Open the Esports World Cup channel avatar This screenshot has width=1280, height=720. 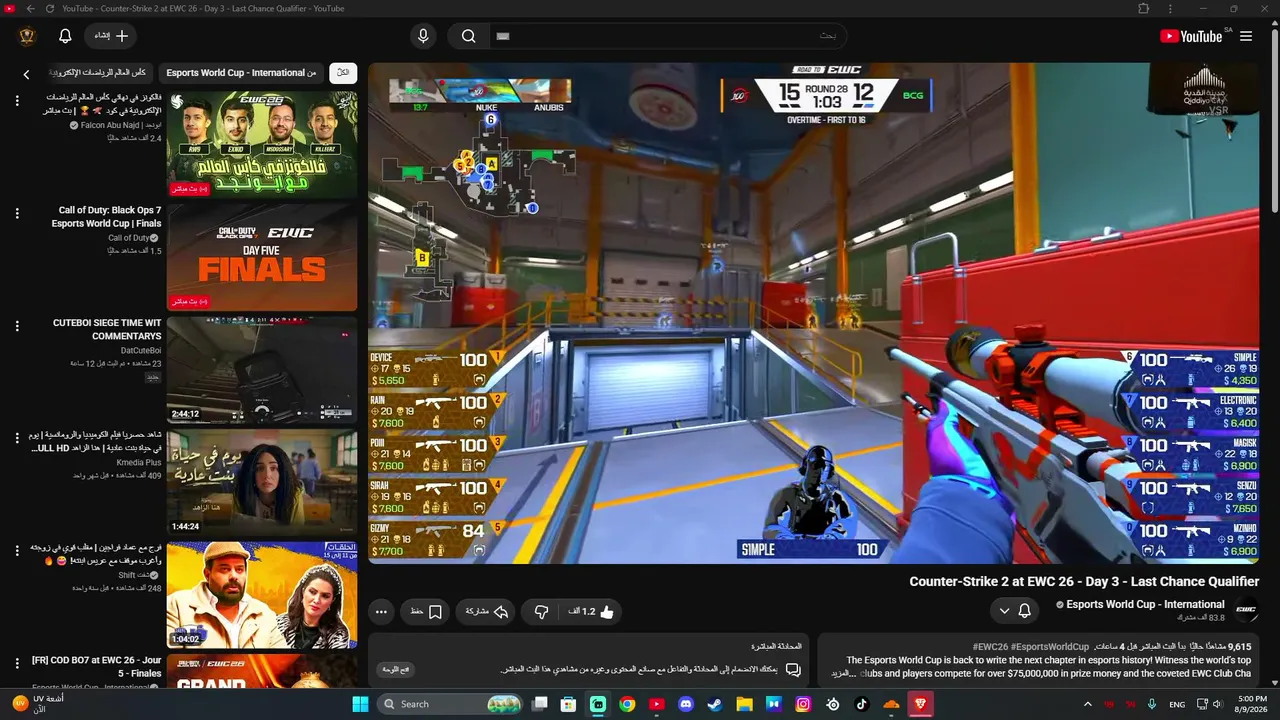[1246, 610]
